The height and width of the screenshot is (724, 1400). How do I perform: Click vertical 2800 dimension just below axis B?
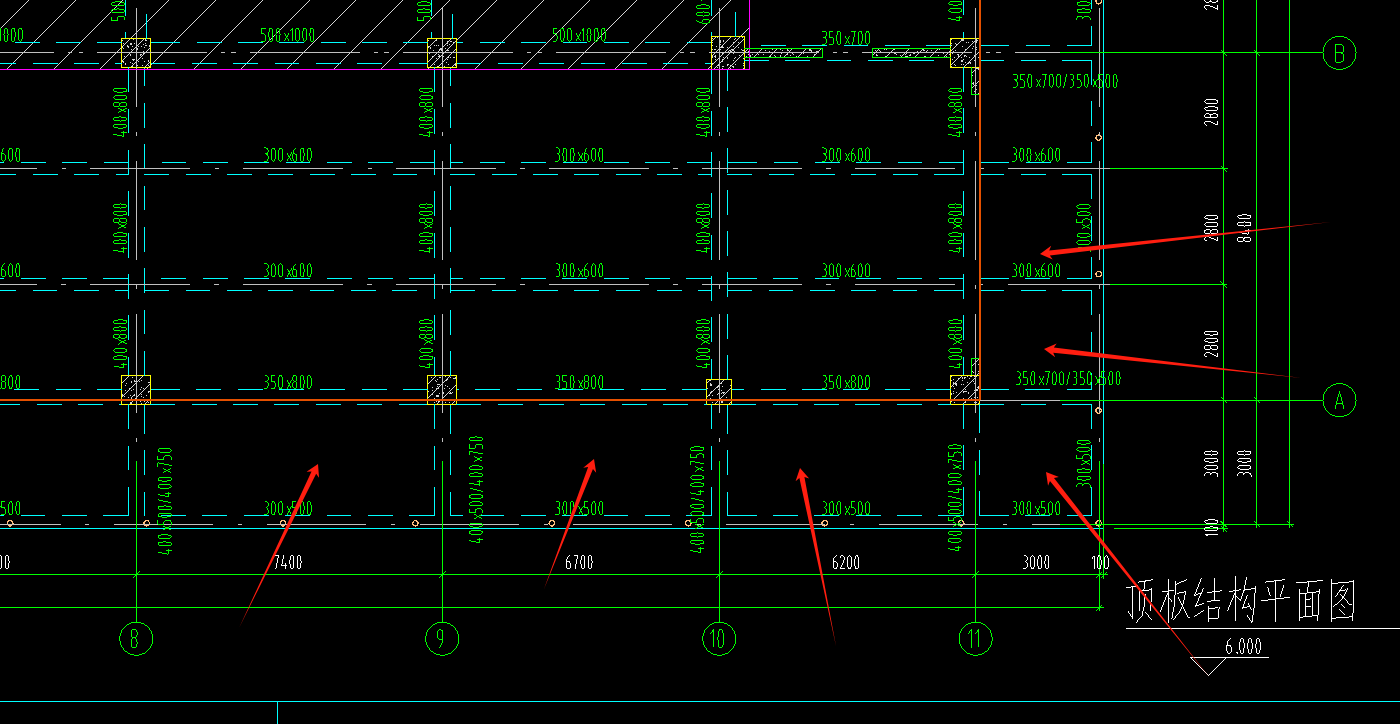point(1212,112)
